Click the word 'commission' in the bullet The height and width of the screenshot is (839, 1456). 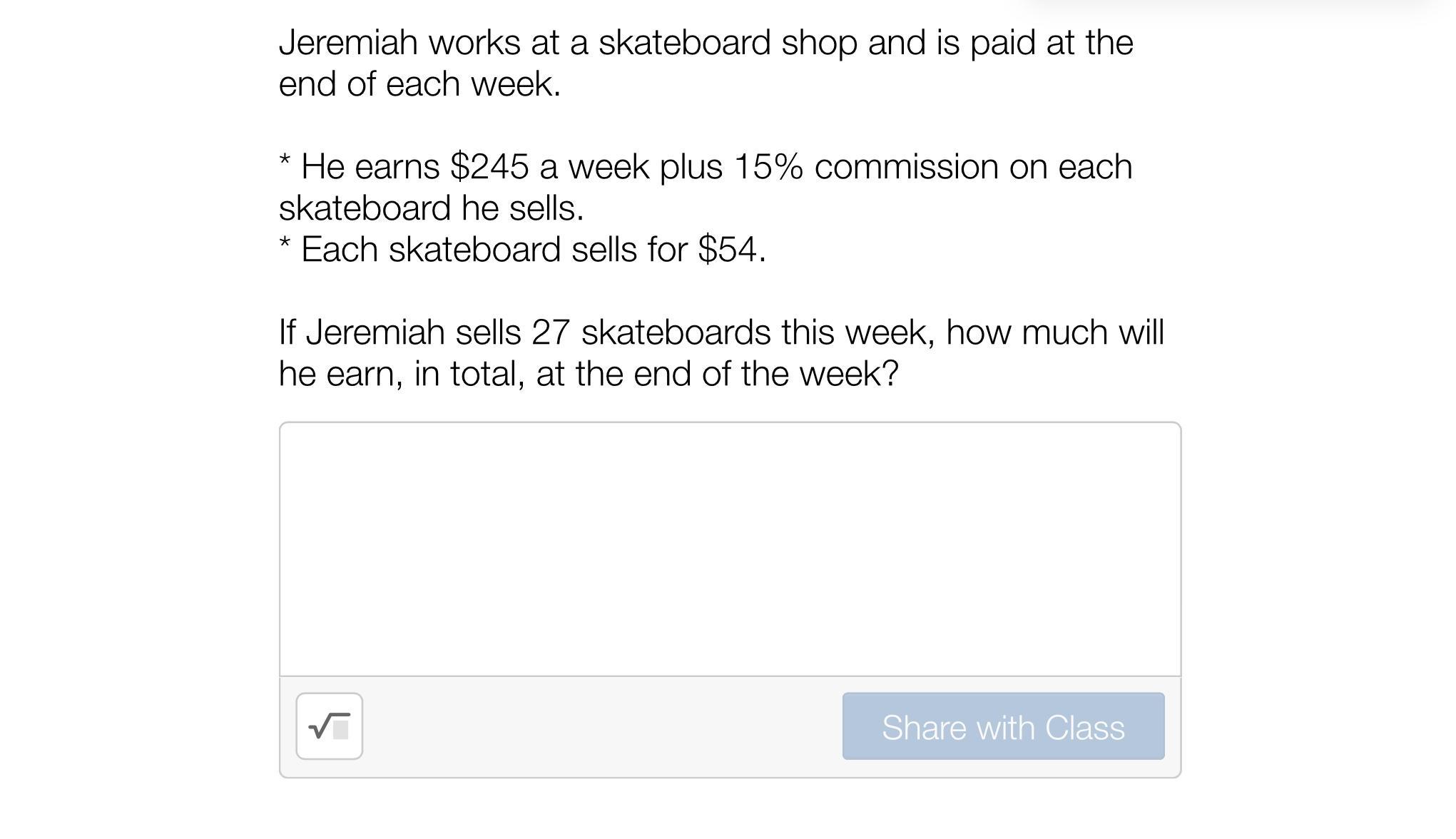pyautogui.click(x=906, y=167)
